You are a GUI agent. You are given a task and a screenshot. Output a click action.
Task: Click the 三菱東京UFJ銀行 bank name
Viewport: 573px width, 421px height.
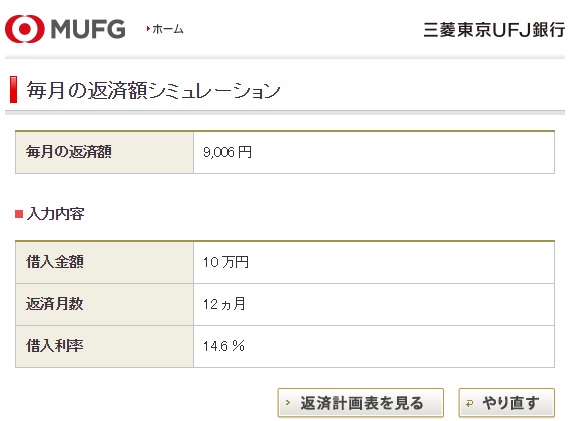click(x=494, y=30)
